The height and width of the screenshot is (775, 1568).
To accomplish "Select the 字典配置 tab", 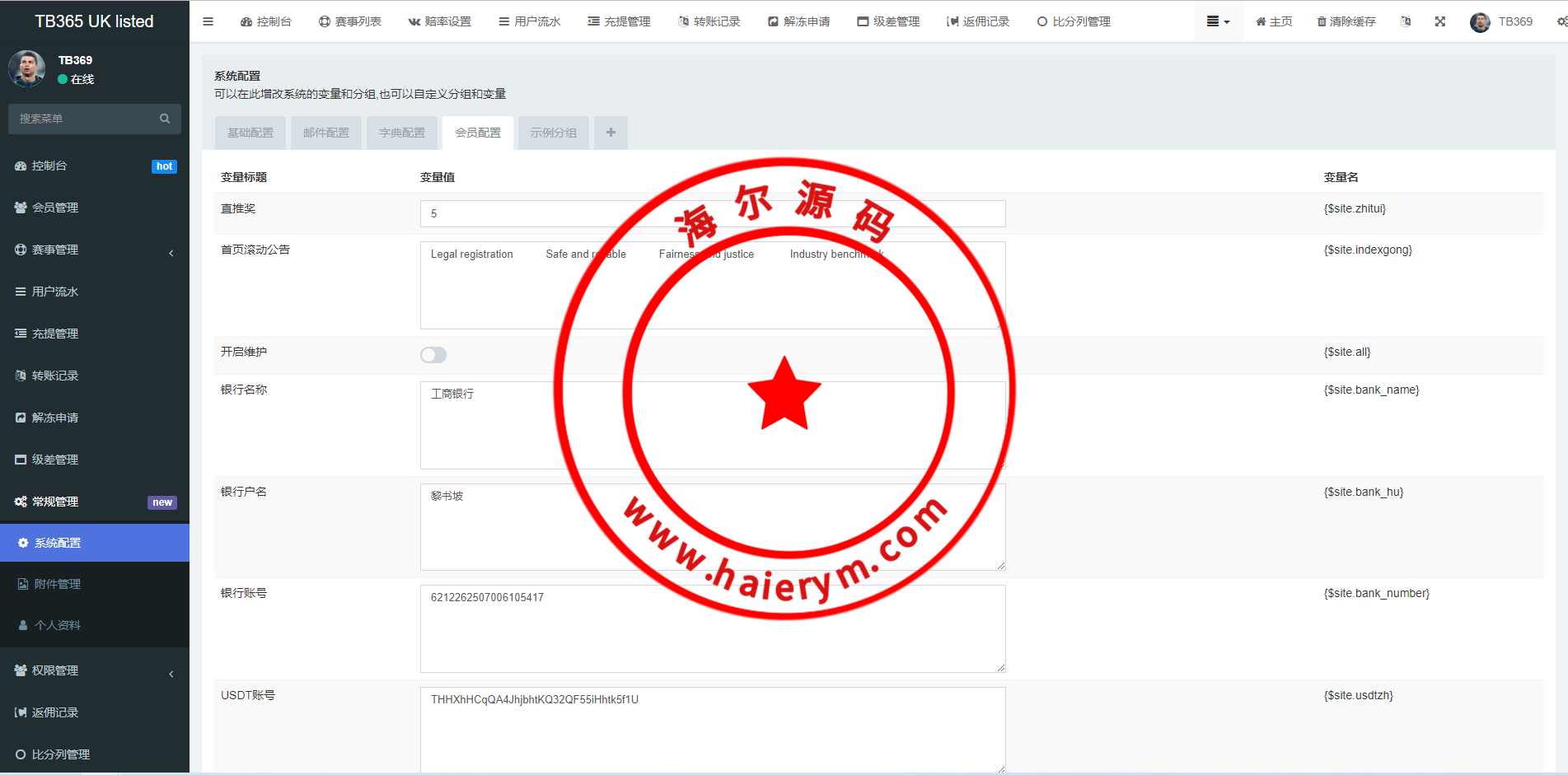I will (402, 133).
